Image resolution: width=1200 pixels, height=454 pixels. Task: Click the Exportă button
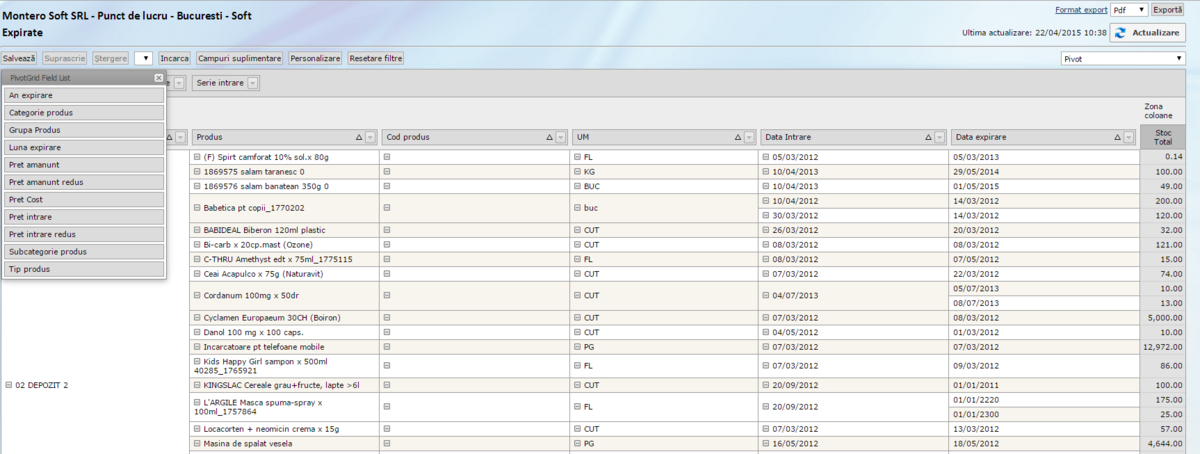click(1169, 10)
